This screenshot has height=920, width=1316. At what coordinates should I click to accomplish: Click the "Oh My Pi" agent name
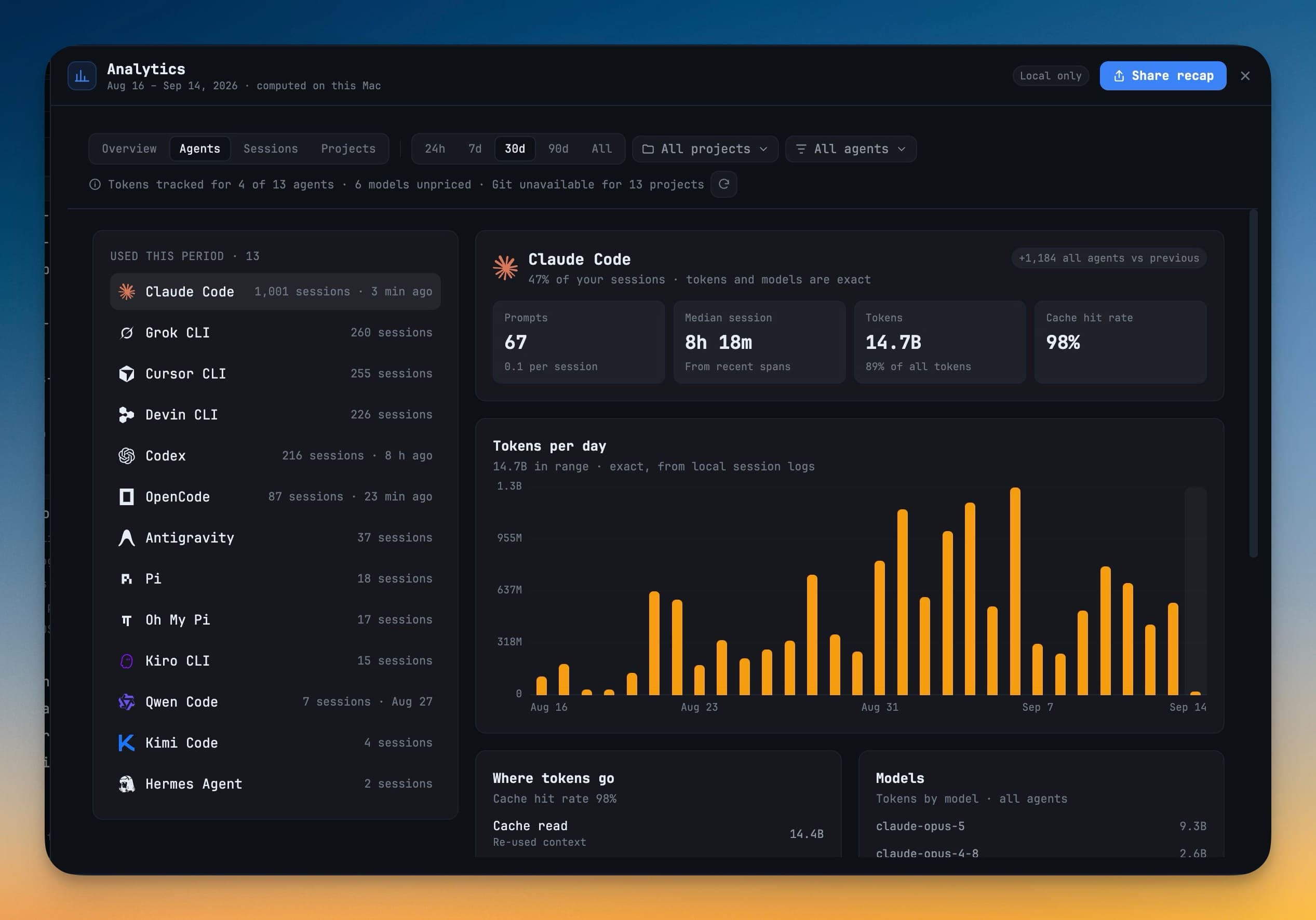(178, 620)
